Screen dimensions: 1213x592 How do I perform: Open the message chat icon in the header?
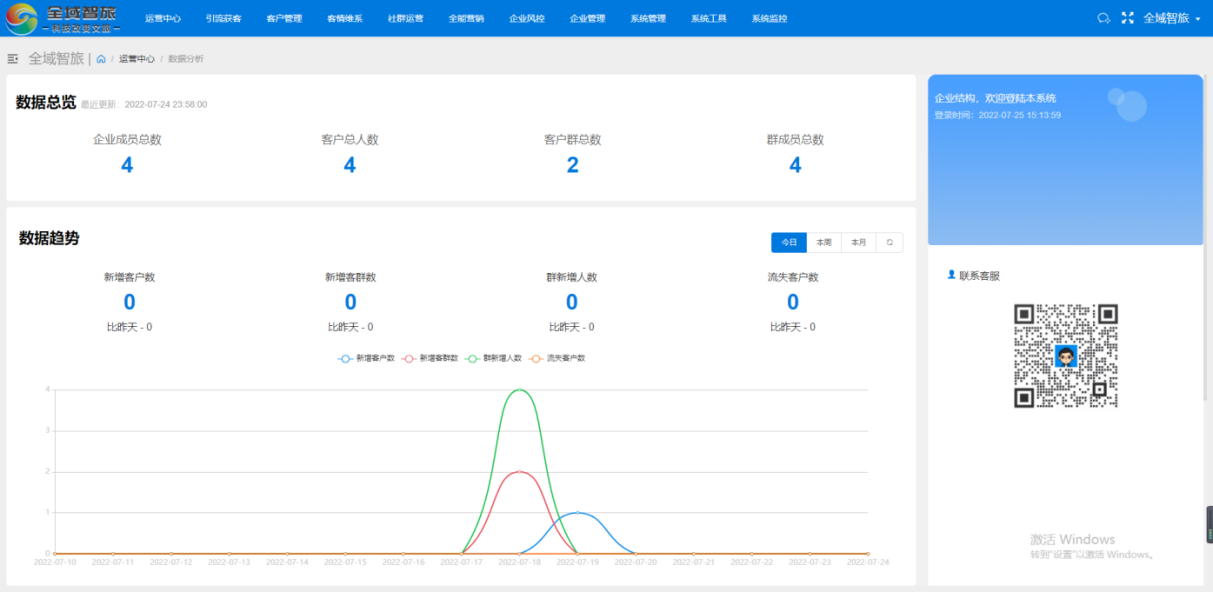pos(1104,18)
